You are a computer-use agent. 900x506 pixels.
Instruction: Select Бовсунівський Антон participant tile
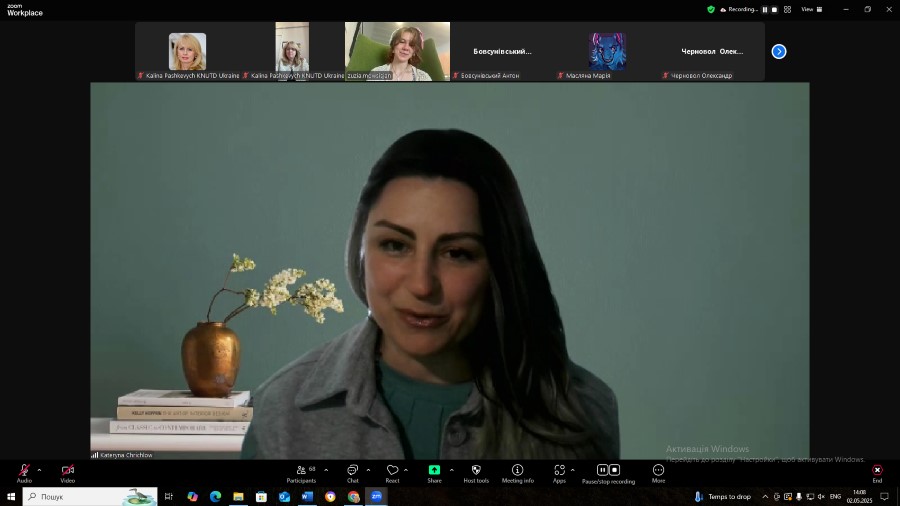point(502,52)
